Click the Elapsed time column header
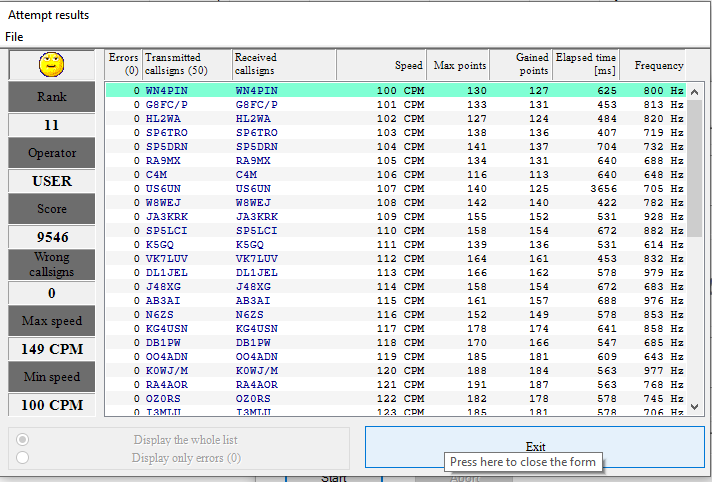This screenshot has width=712, height=482. pos(586,65)
